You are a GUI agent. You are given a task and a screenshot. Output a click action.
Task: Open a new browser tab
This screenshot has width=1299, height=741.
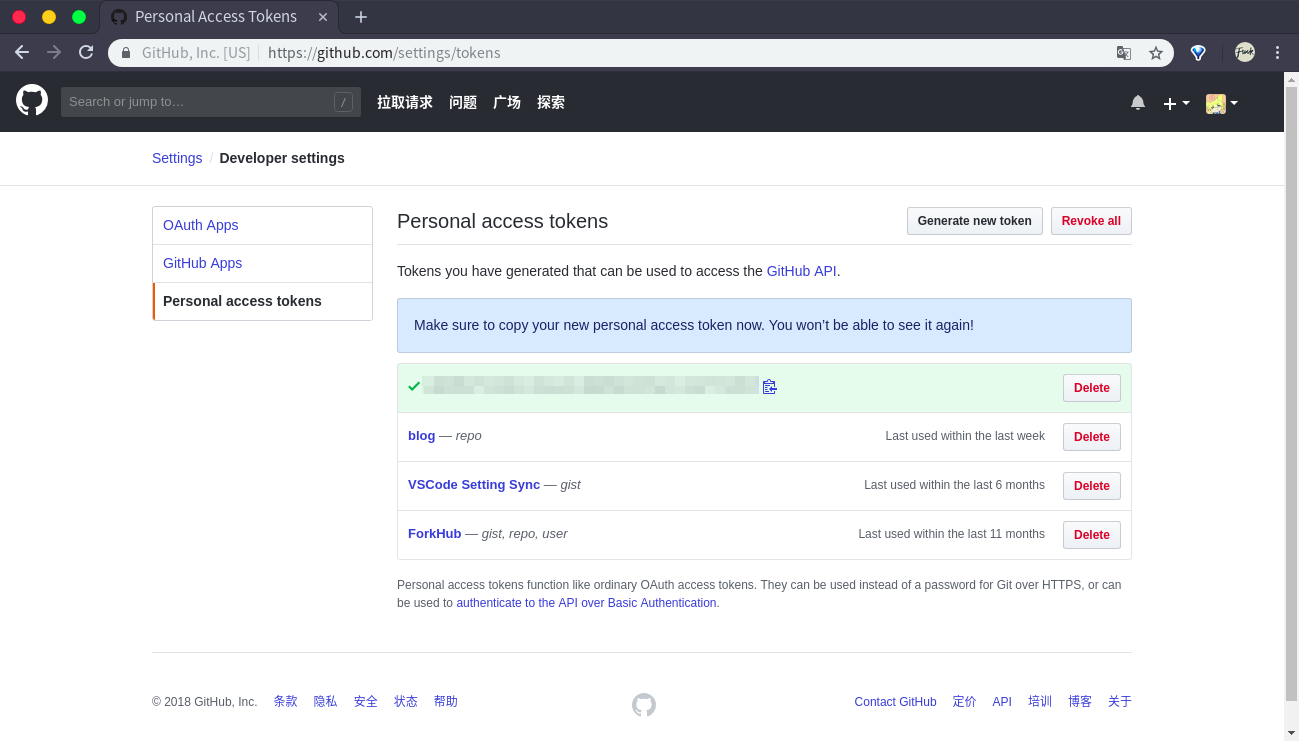pos(361,17)
